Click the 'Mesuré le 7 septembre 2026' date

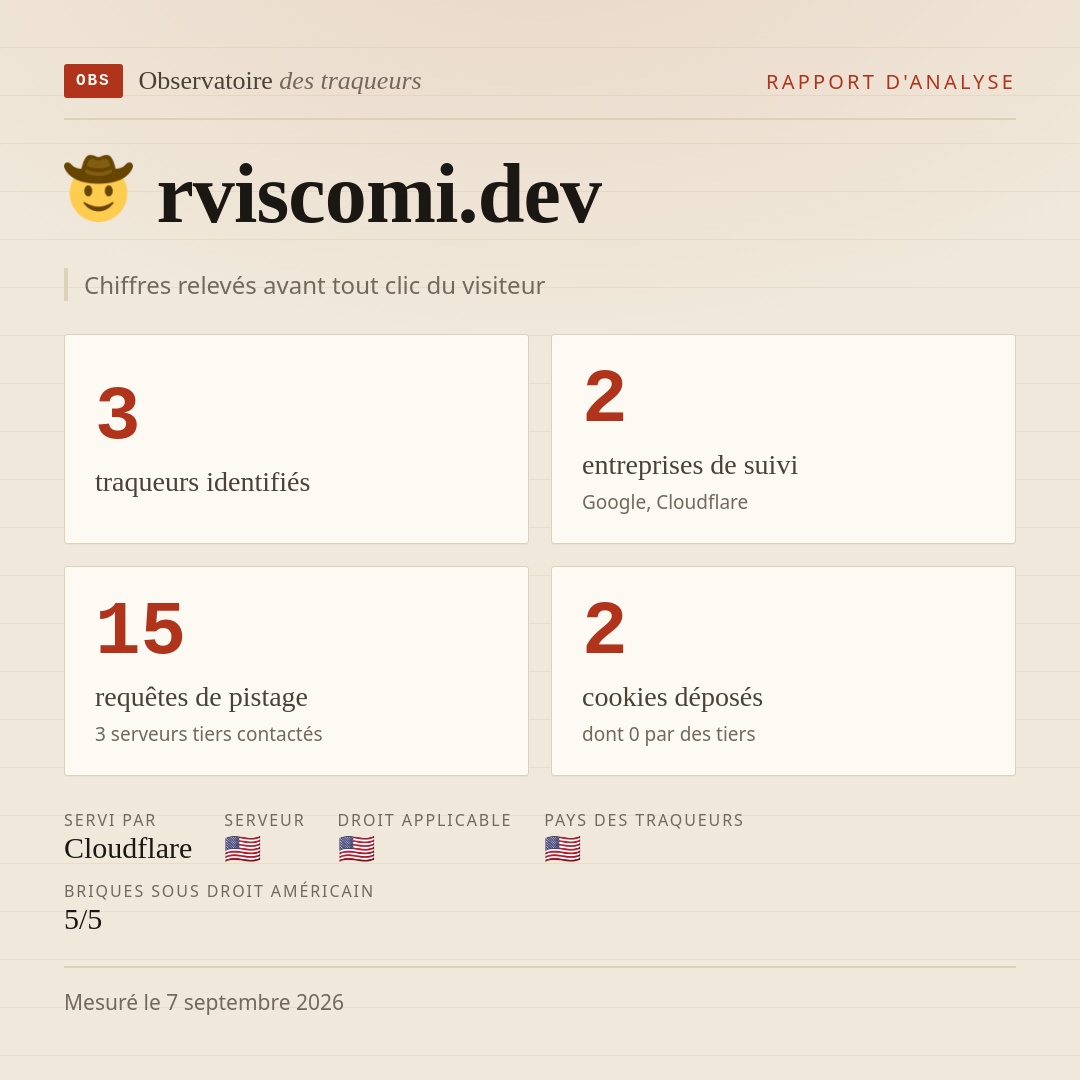click(x=204, y=1002)
